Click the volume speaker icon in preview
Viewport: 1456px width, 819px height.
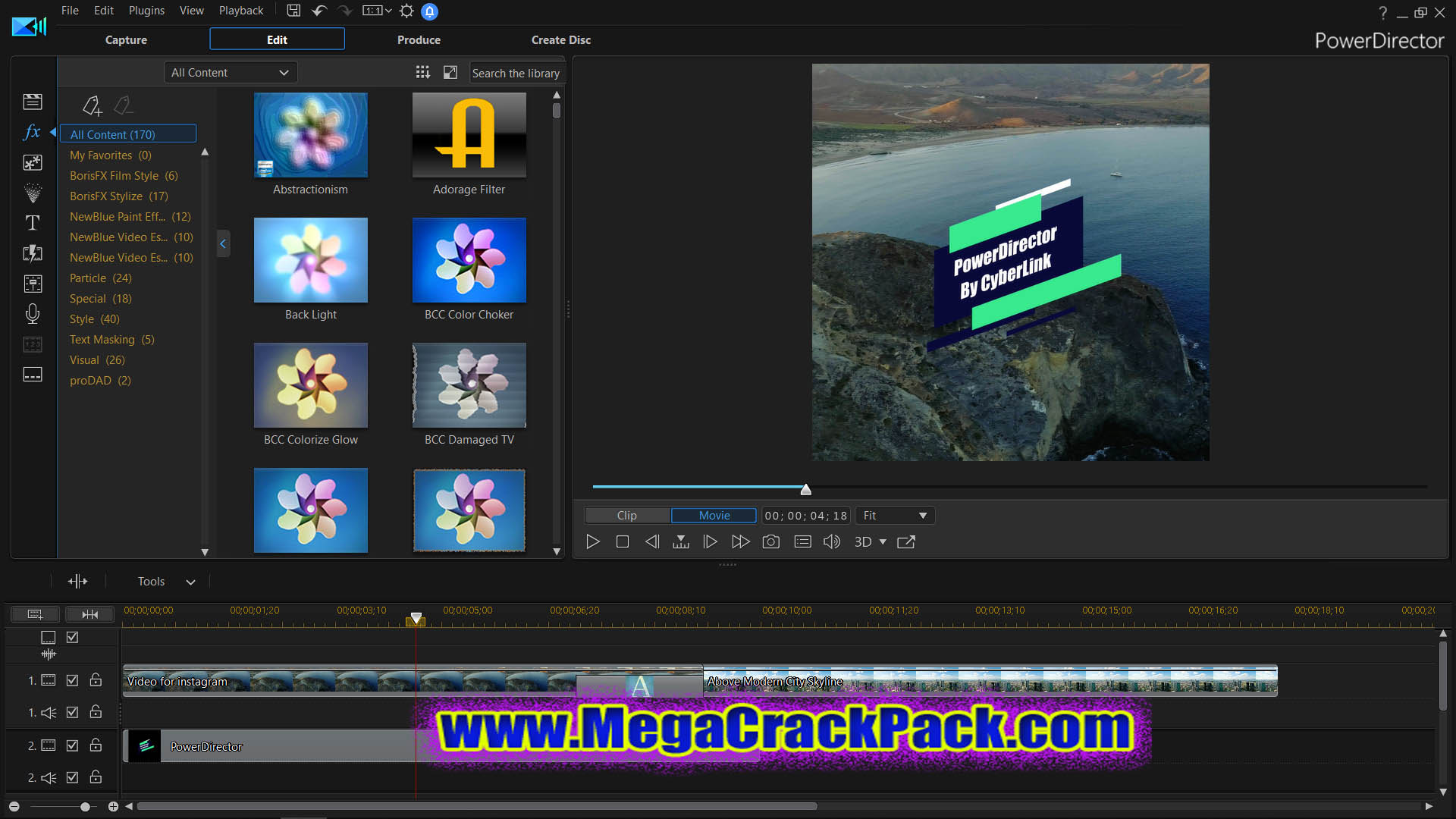pos(832,541)
